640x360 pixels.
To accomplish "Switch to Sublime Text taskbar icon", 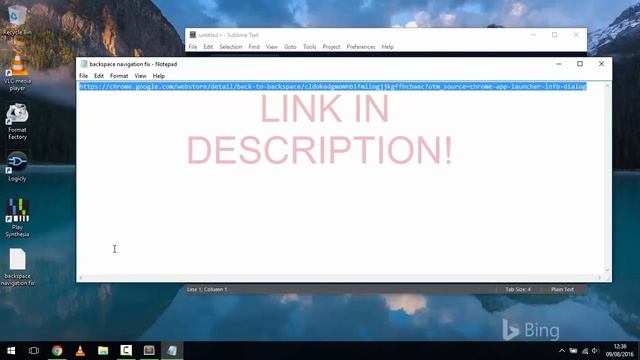I will (149, 351).
